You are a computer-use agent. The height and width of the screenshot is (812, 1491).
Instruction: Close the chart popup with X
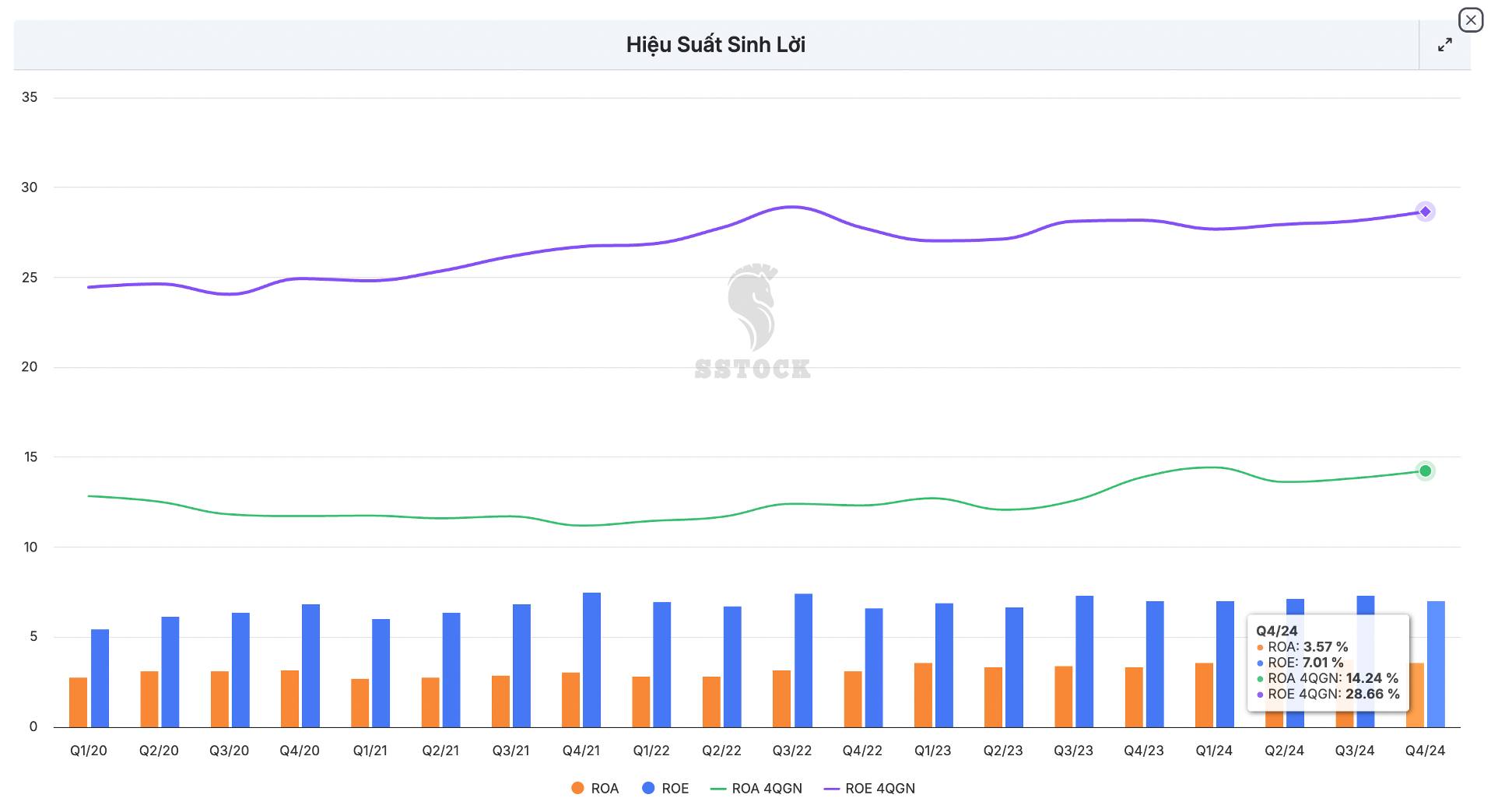click(x=1470, y=20)
